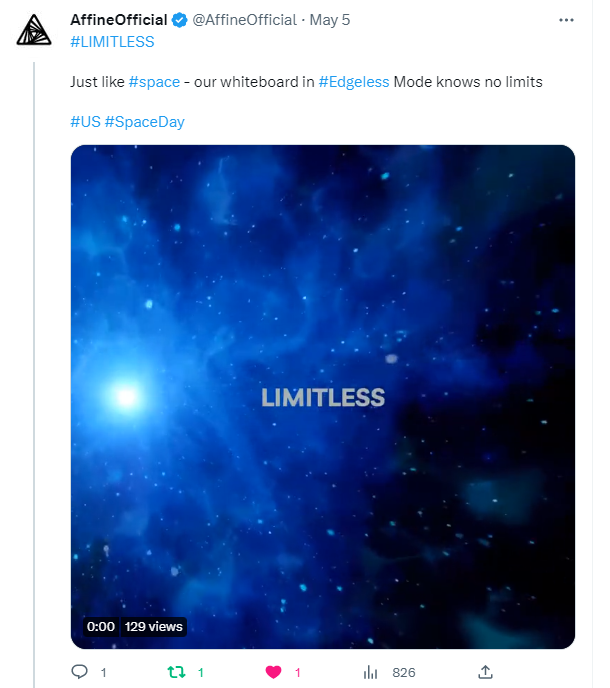Open the AffineOfficial display name link

tap(118, 20)
